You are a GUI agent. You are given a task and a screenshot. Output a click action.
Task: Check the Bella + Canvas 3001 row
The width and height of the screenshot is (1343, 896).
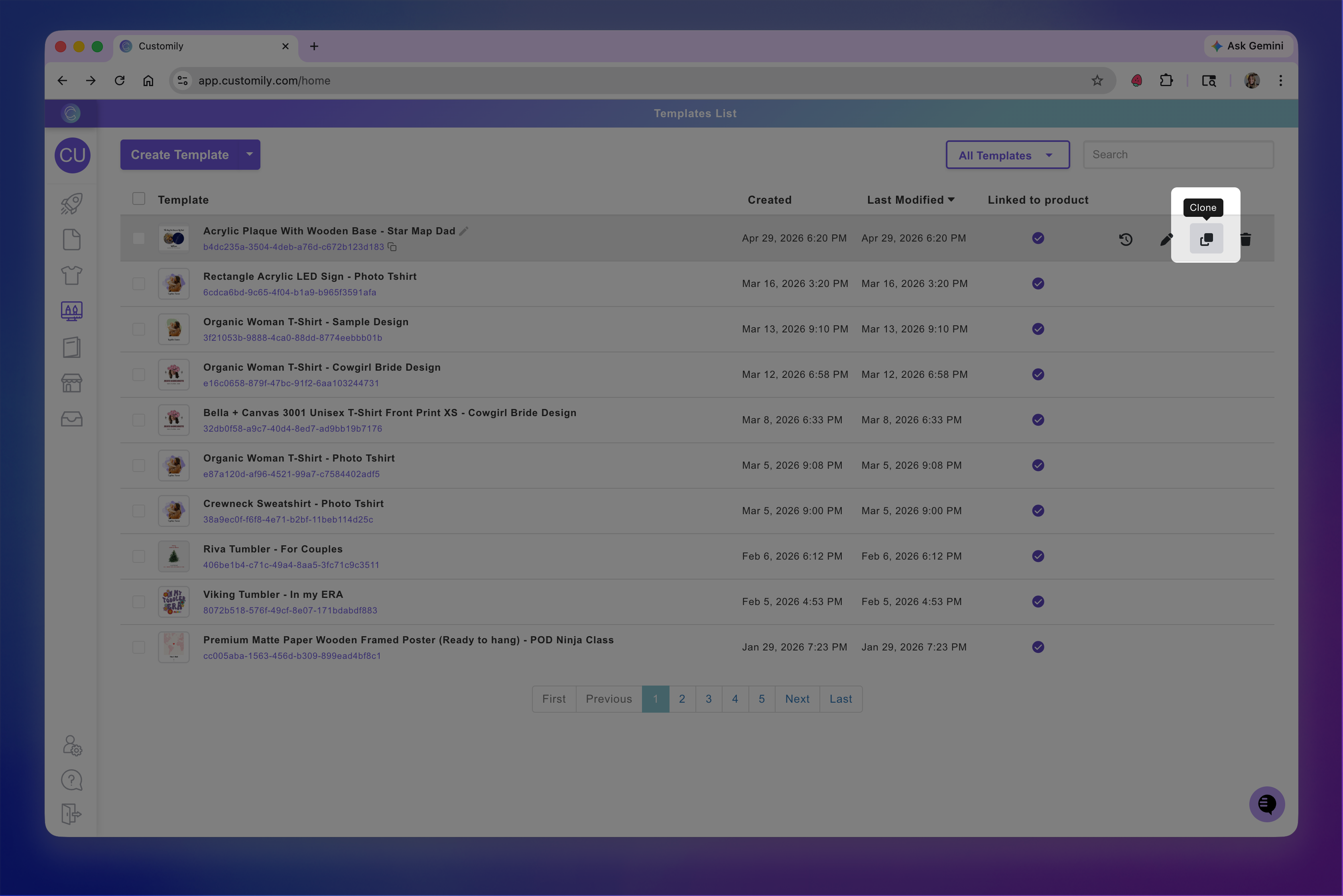click(138, 420)
